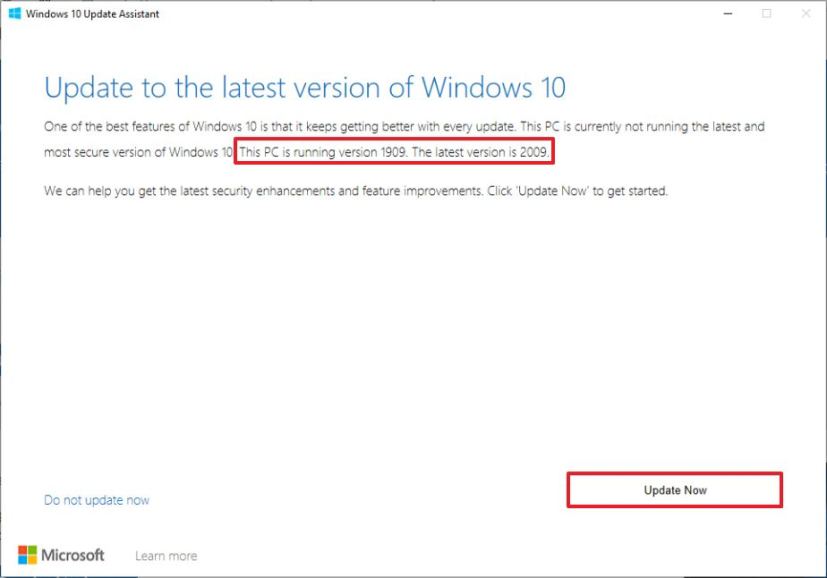Click the sentence starting 'One of the best features'
The width and height of the screenshot is (827, 578).
(400, 125)
